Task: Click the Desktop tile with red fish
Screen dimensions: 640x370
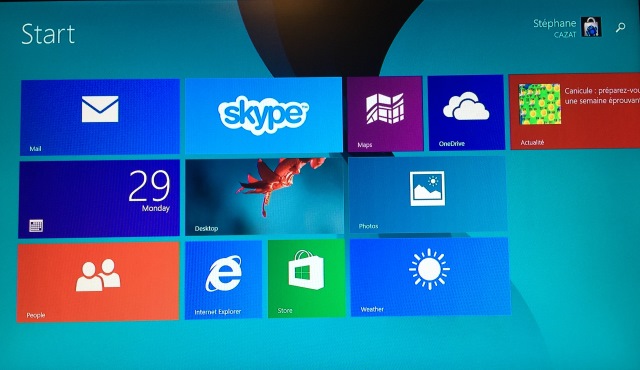Action: [x=264, y=197]
